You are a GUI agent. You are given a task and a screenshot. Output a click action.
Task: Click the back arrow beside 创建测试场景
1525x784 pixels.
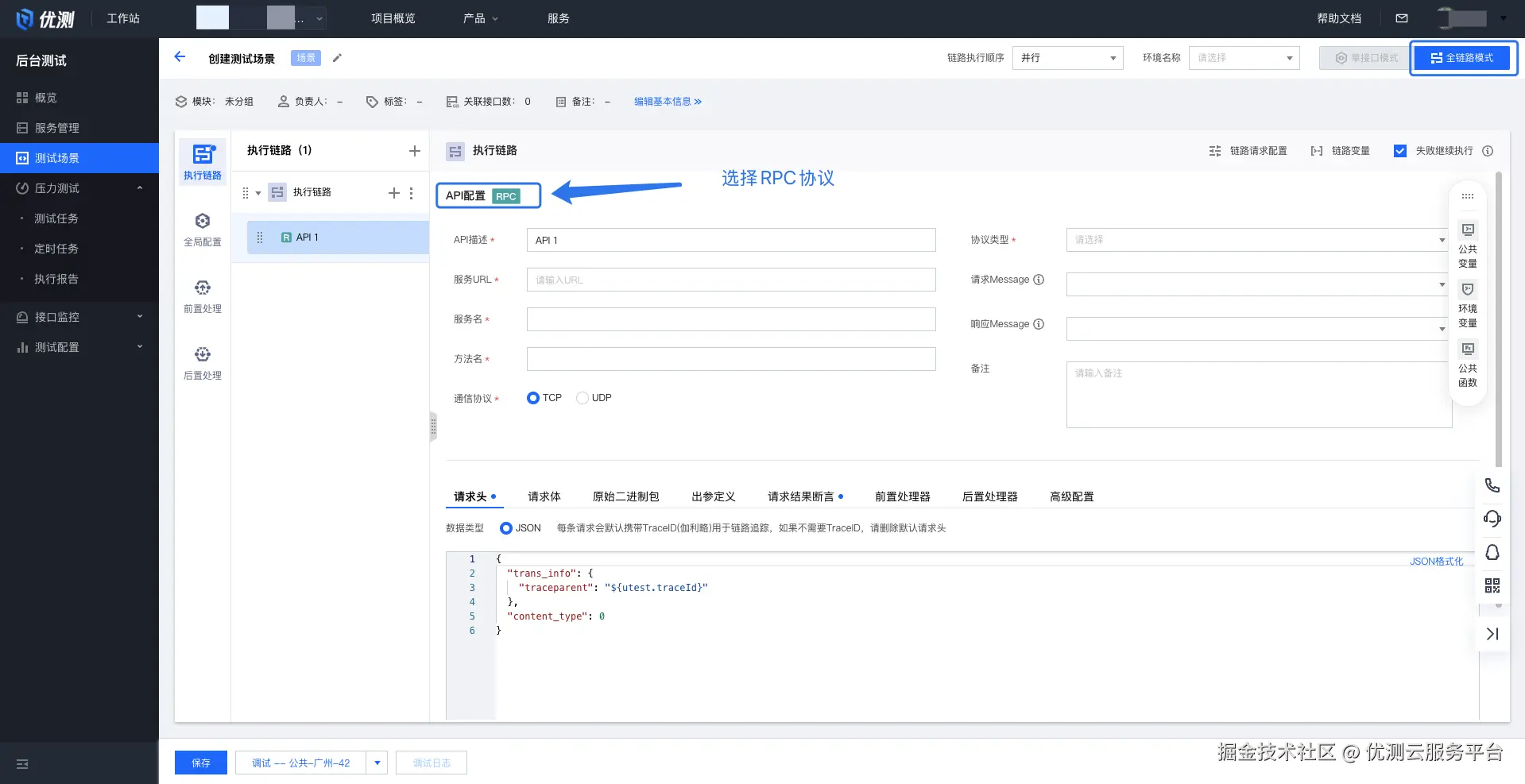[180, 57]
